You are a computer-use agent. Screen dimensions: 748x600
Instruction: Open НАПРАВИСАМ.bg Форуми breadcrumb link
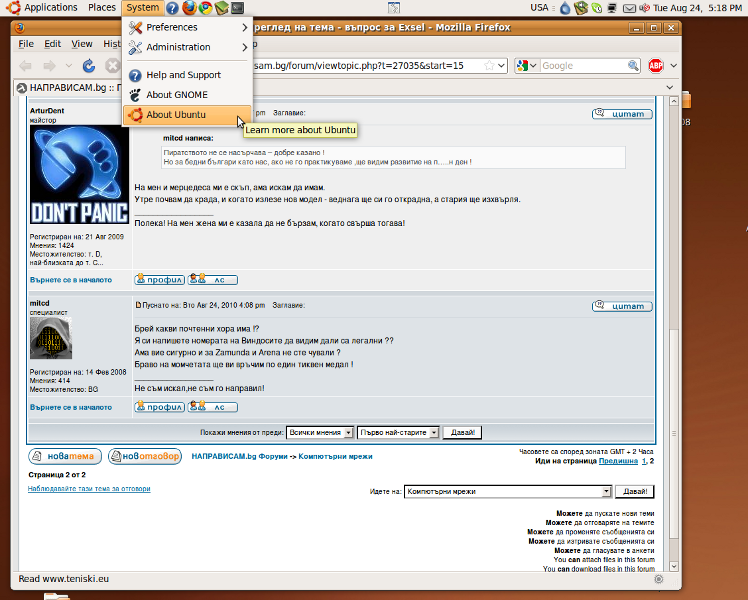(x=239, y=456)
